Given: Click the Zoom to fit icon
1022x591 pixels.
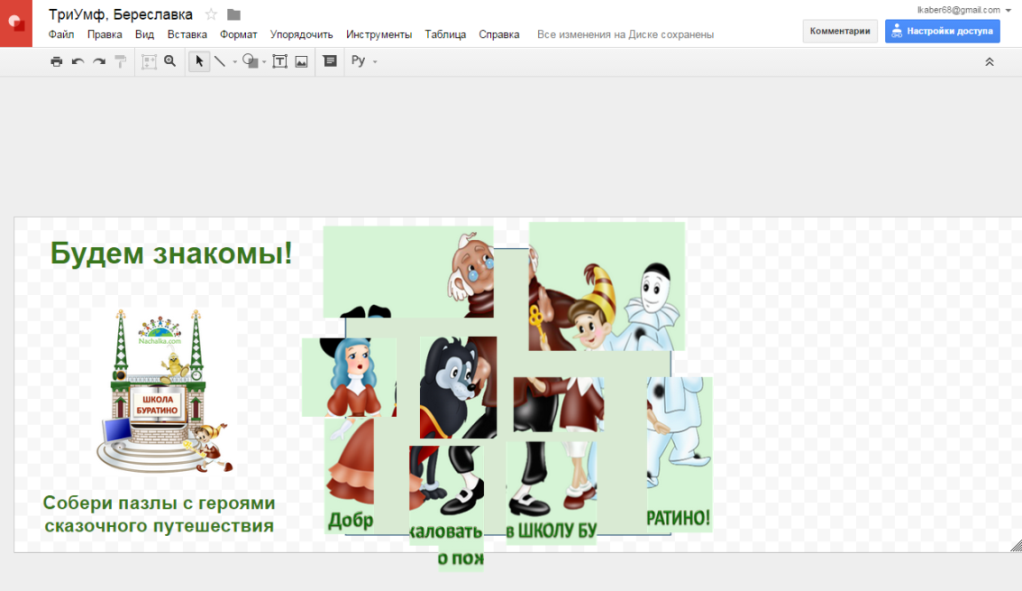Looking at the screenshot, I should 149,62.
